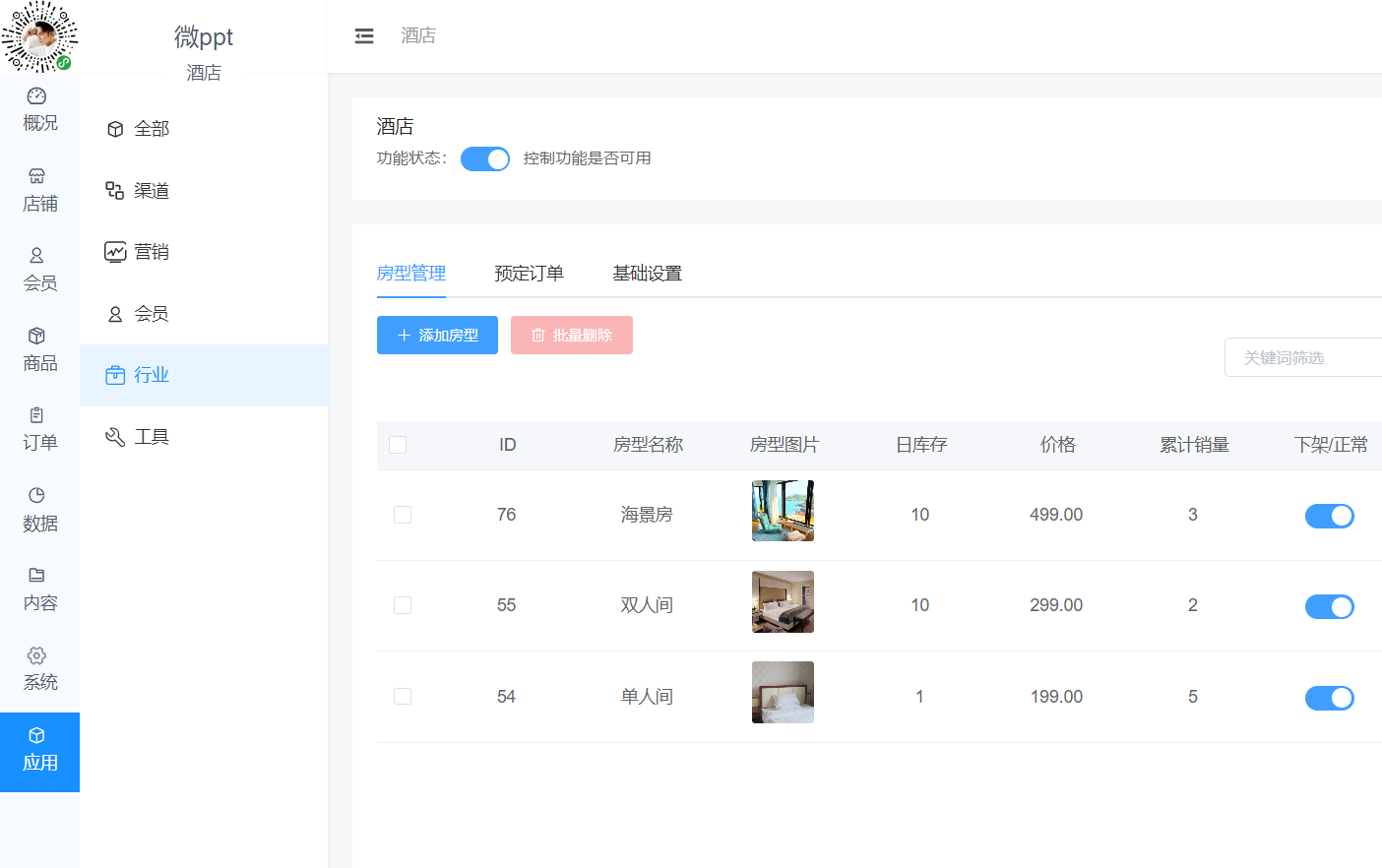Toggle the 功能状态 switch
The height and width of the screenshot is (868, 1382).
click(485, 158)
